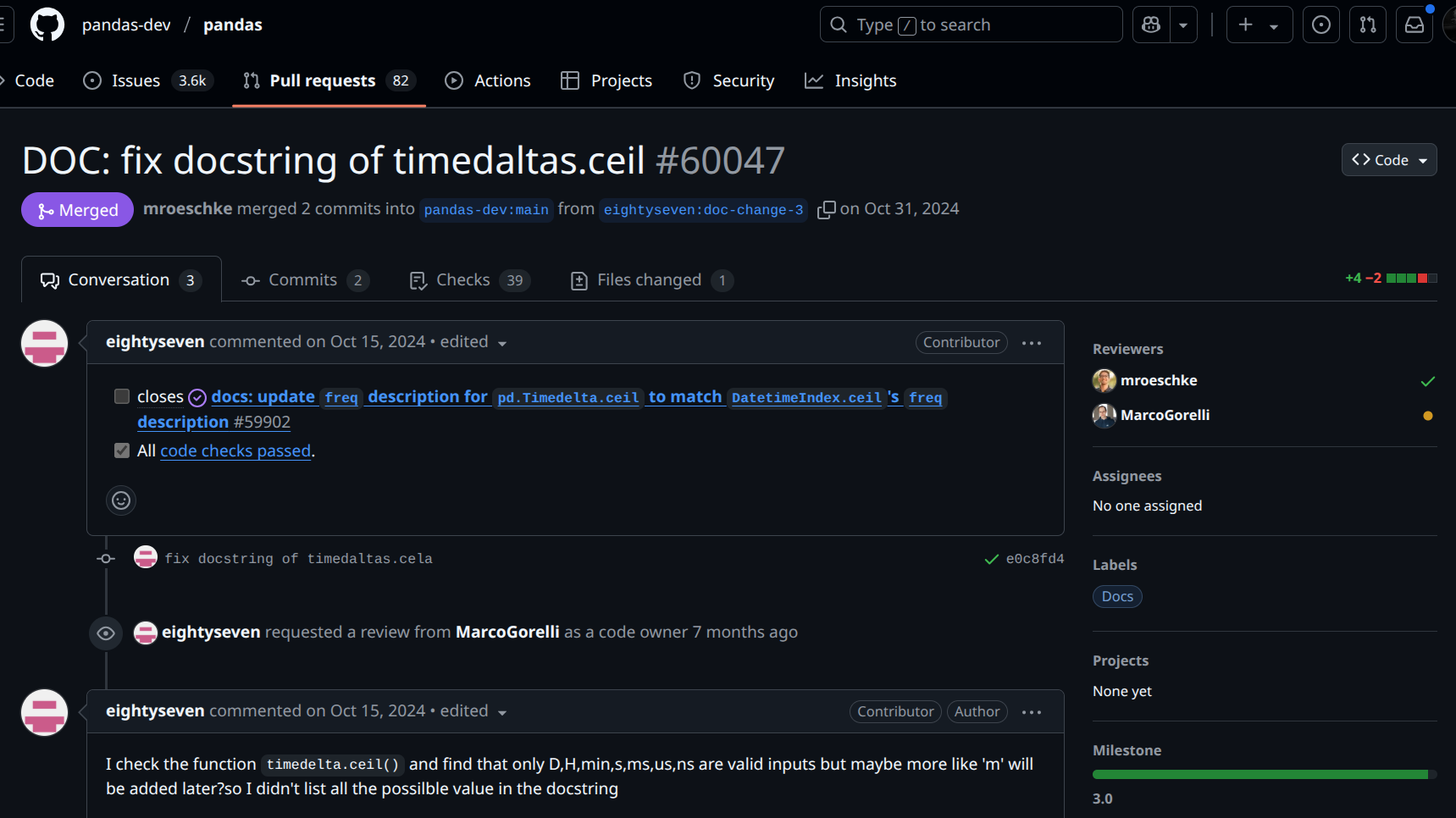
Task: Open pull requests icon in header
Action: [x=1368, y=25]
